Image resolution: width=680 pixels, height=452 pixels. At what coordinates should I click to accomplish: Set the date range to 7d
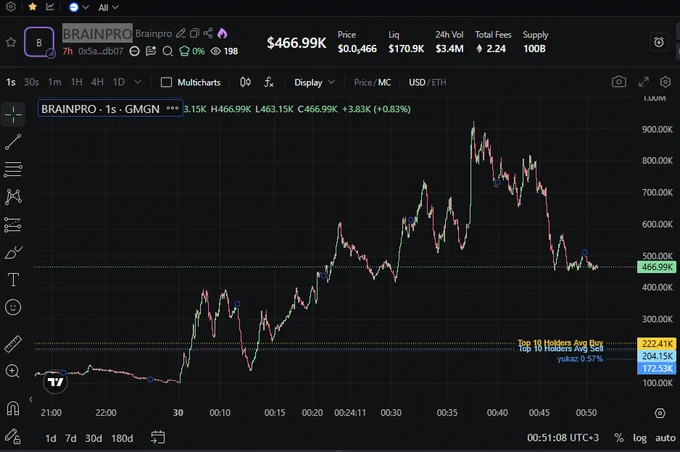tap(71, 438)
